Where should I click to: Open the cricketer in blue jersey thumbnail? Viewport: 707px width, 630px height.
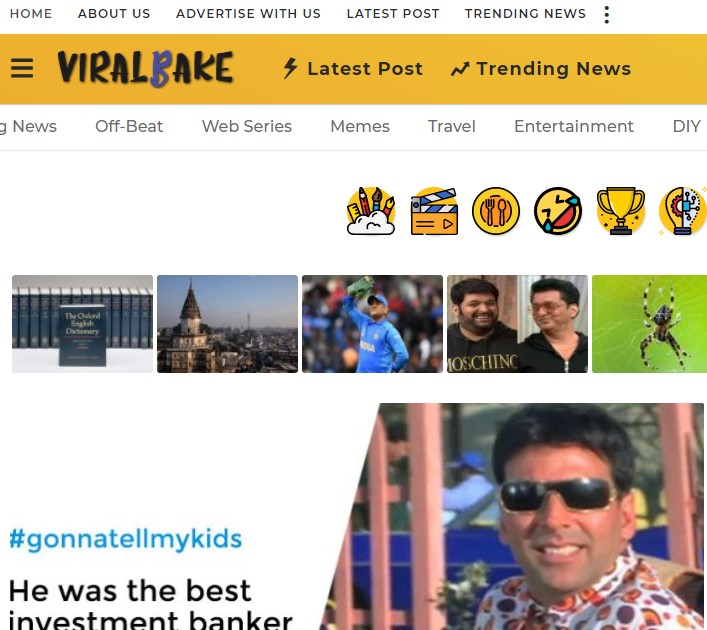[372, 324]
